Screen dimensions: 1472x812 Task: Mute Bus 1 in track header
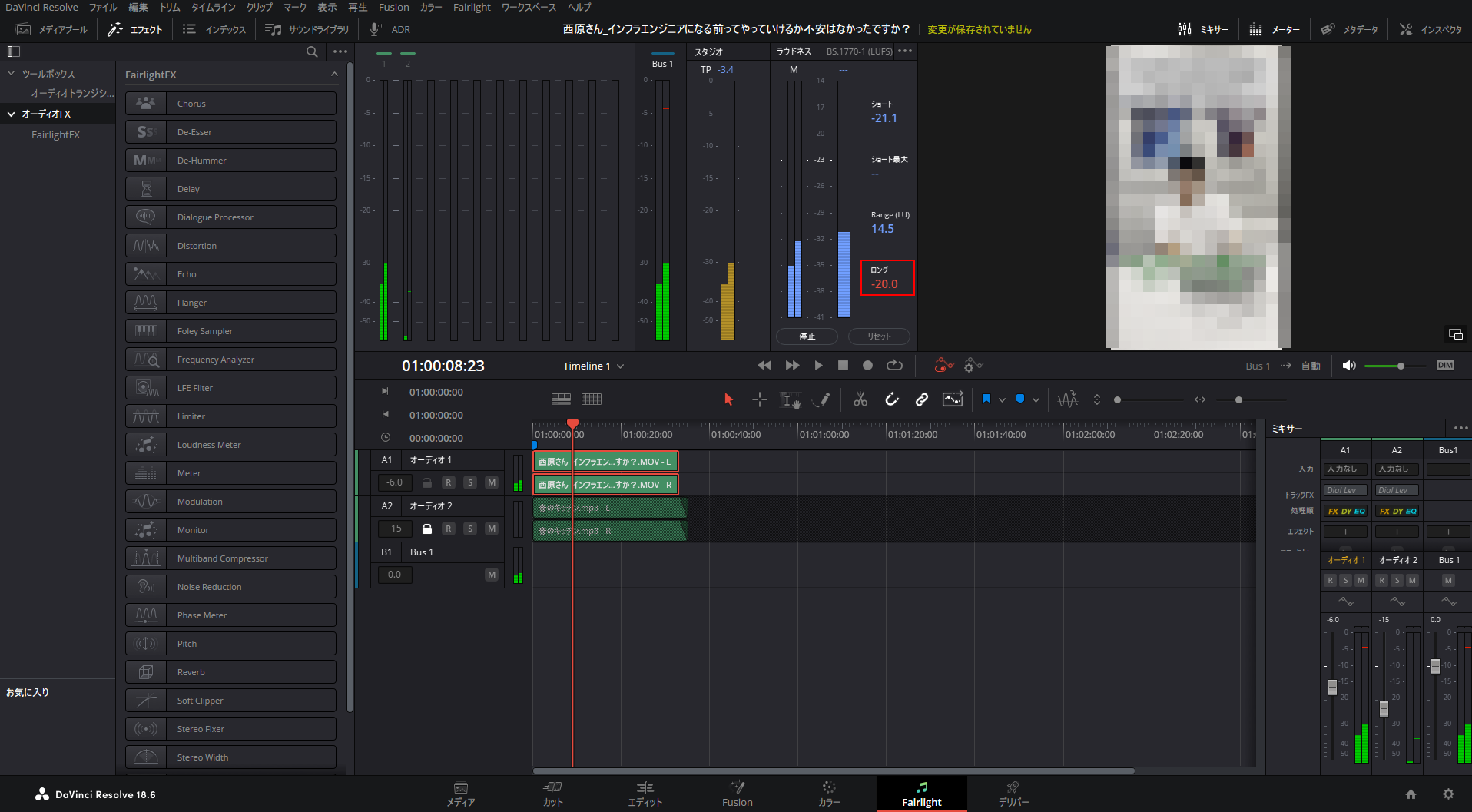[492, 575]
